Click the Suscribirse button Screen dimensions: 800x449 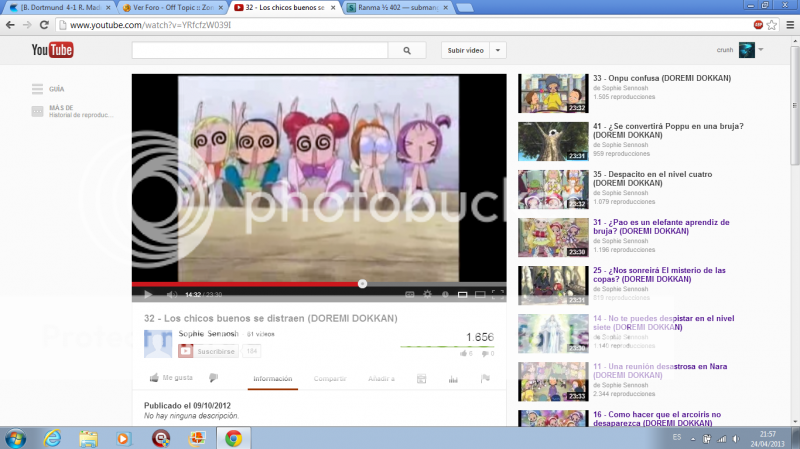click(208, 351)
